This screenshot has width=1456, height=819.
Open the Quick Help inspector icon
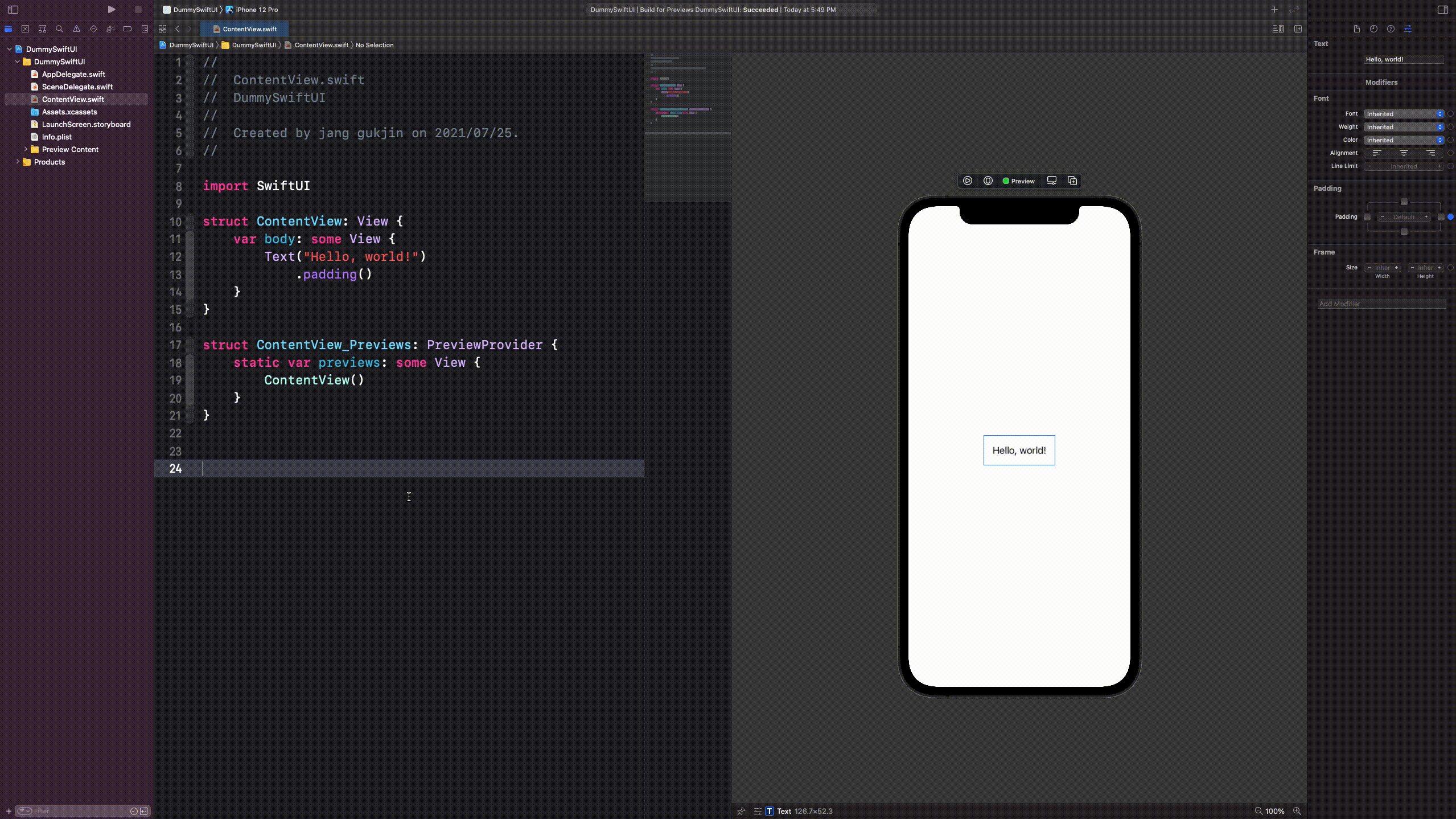click(x=1391, y=29)
